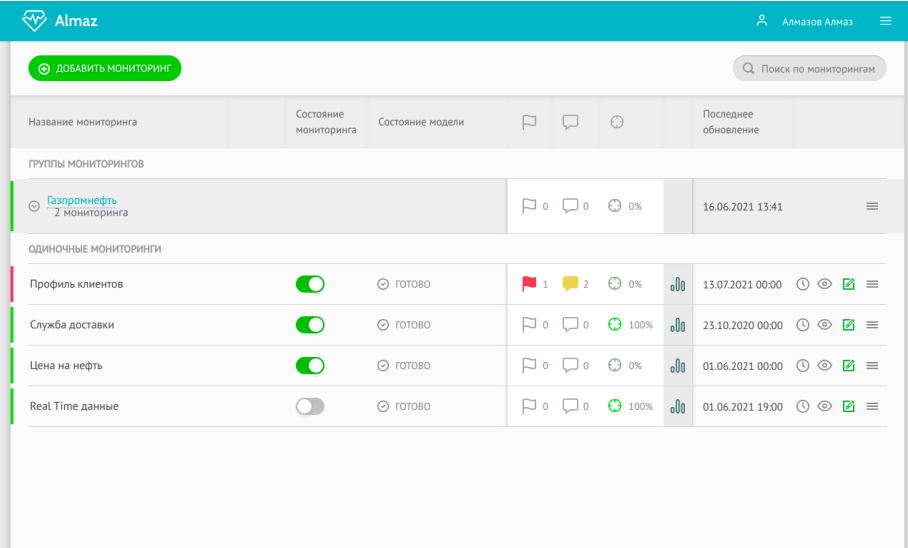Click history clock icon for Цена на нефть
The image size is (908, 548).
(x=802, y=366)
